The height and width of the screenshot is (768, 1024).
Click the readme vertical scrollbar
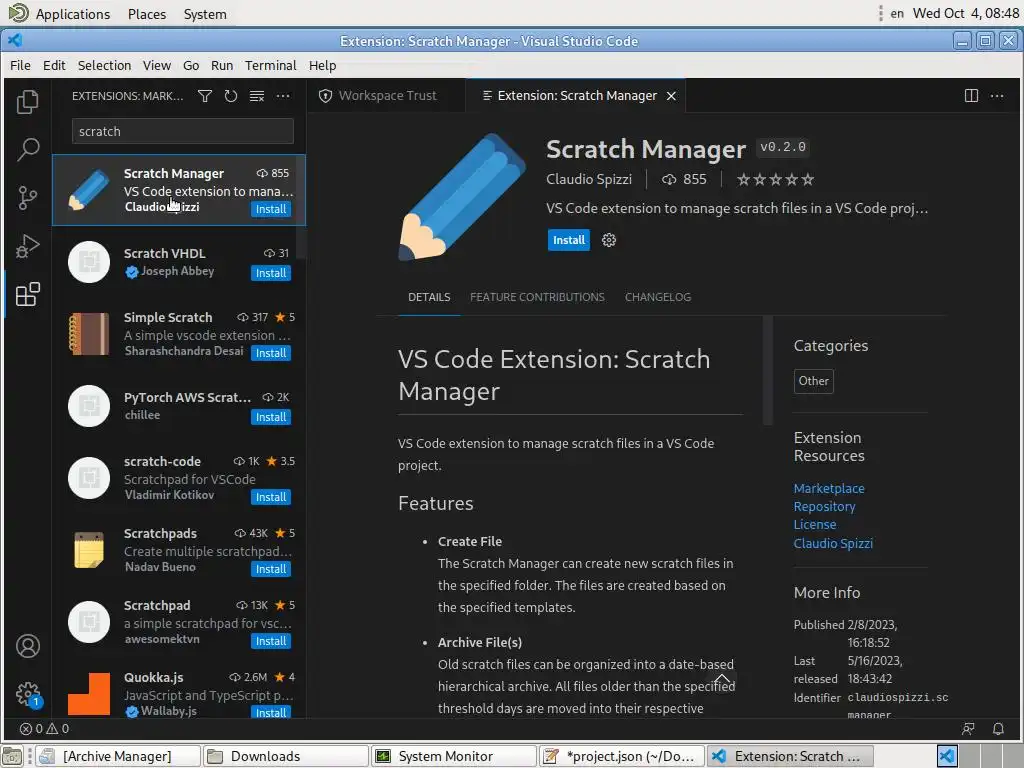767,371
